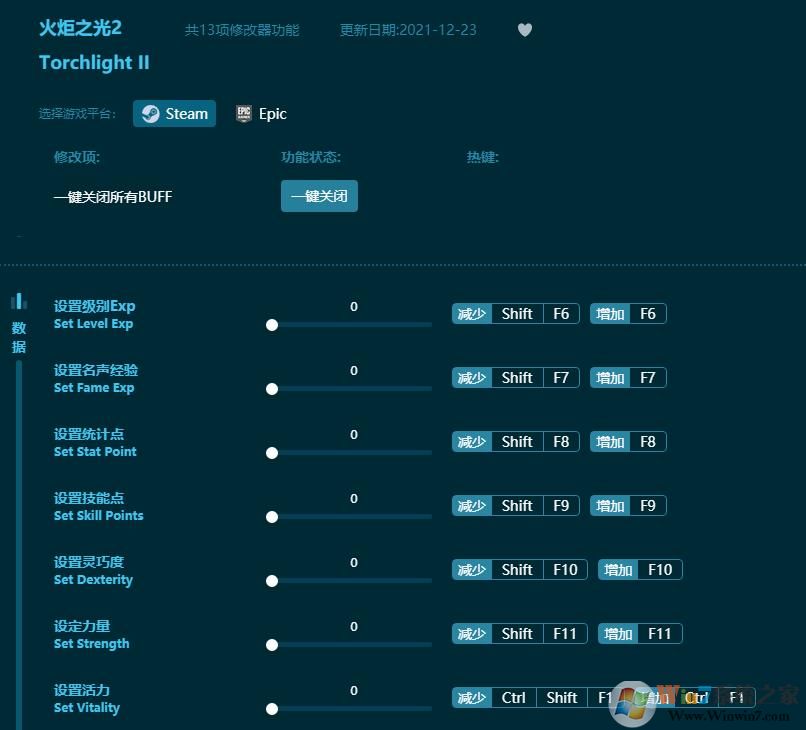
Task: Select the 数据 sidebar tab label
Action: click(19, 337)
